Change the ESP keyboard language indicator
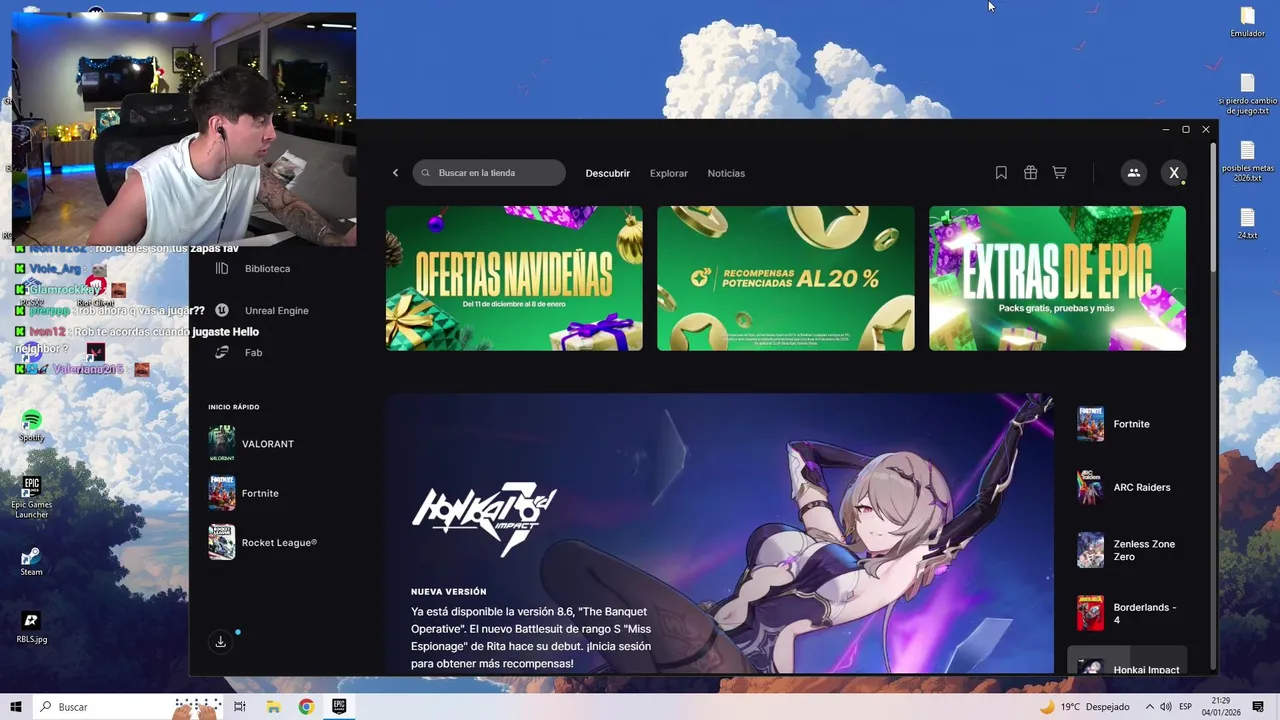The image size is (1280, 720). [1186, 707]
